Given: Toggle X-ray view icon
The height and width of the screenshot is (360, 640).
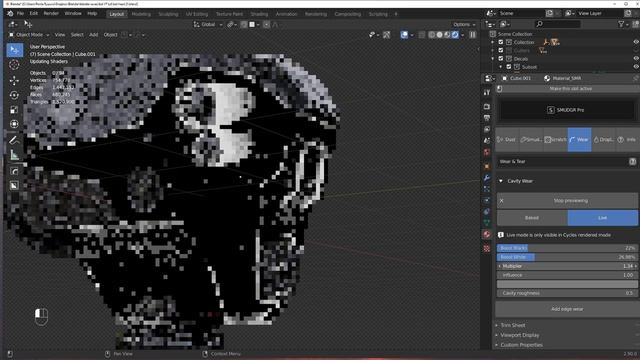Looking at the screenshot, I should coord(422,35).
